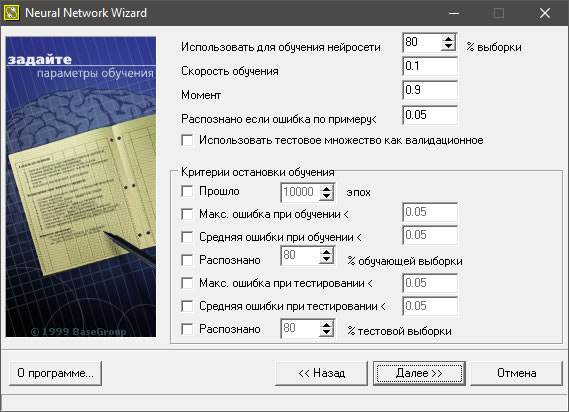Image resolution: width=569 pixels, height=412 pixels.
Task: Check the 'Прошло' epochs stop criterion
Action: click(x=187, y=191)
